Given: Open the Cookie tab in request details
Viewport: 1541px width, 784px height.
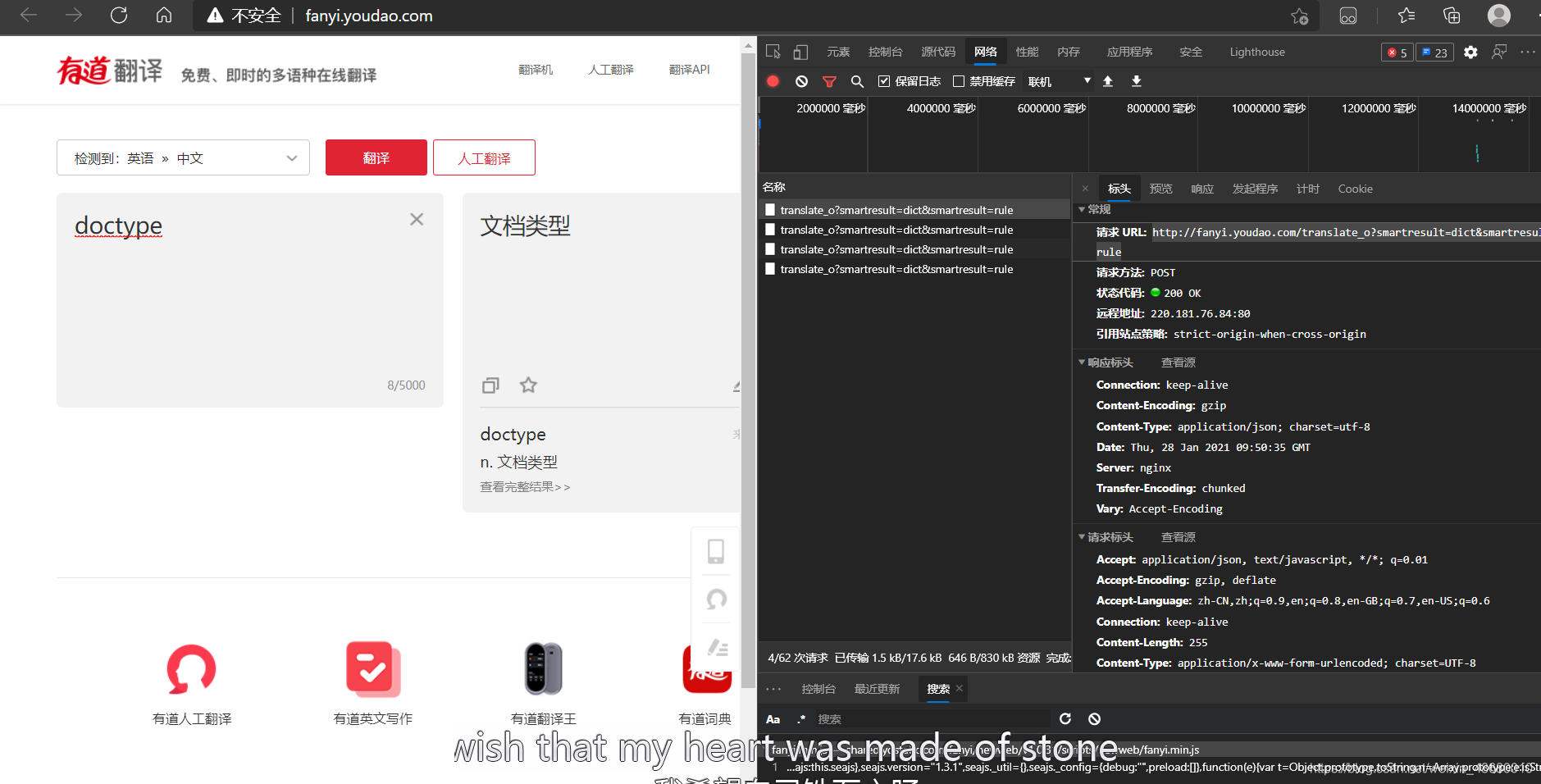Looking at the screenshot, I should point(1355,189).
